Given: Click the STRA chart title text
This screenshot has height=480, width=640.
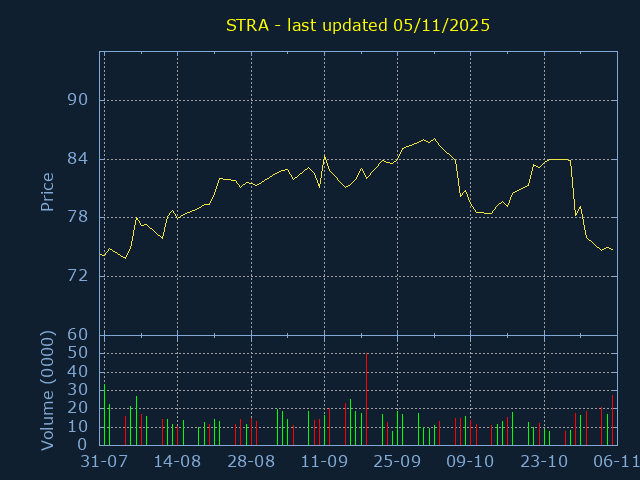Looking at the screenshot, I should coord(358,25).
